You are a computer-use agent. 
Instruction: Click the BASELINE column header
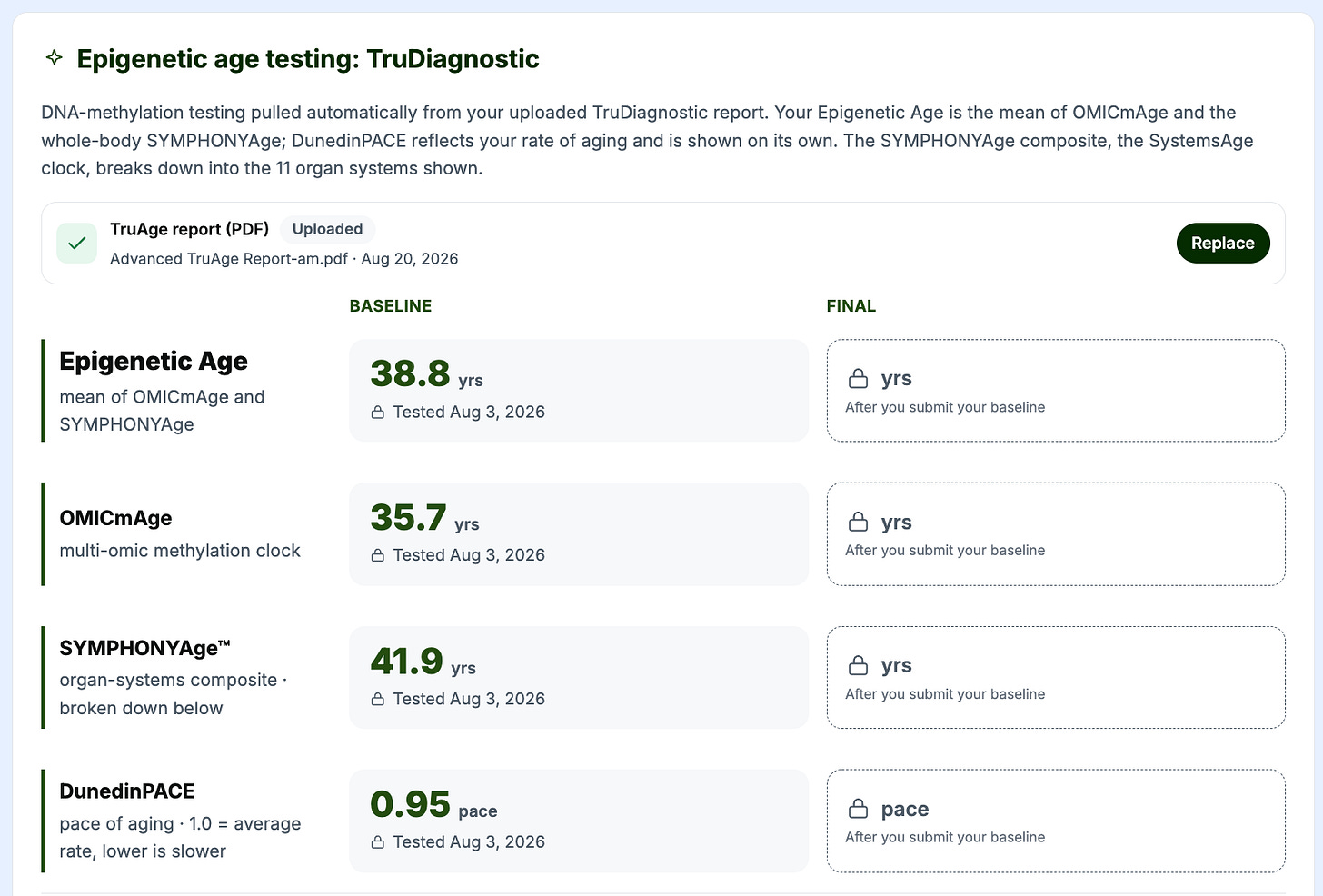391,306
